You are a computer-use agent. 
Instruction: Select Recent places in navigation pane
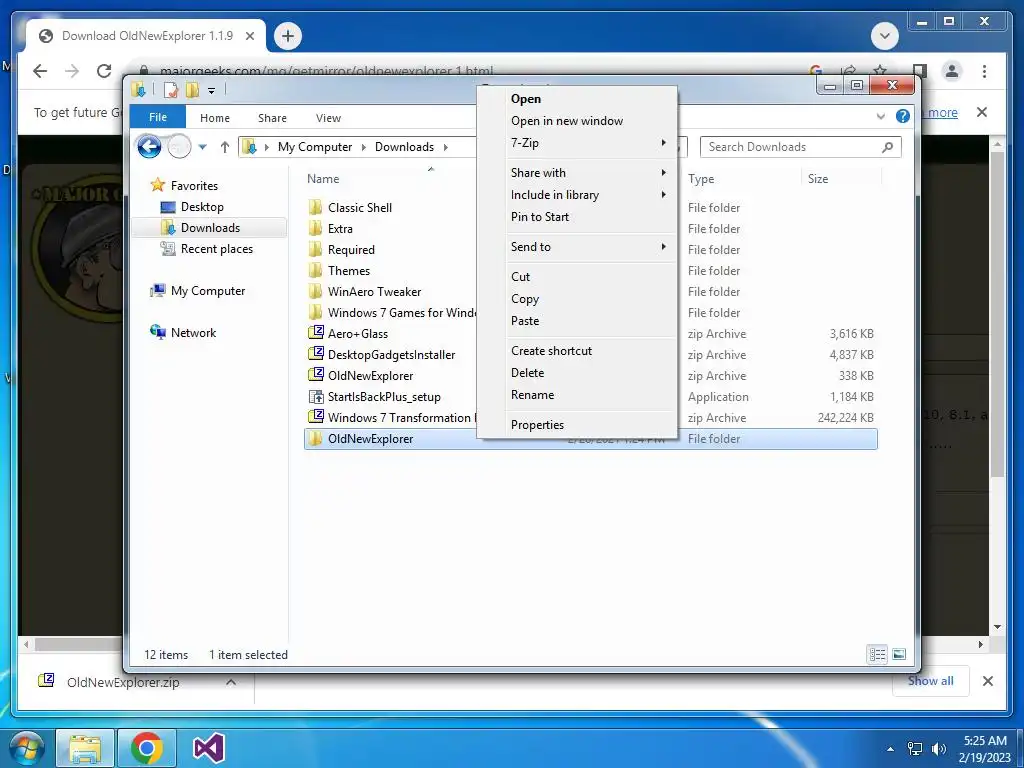[217, 249]
